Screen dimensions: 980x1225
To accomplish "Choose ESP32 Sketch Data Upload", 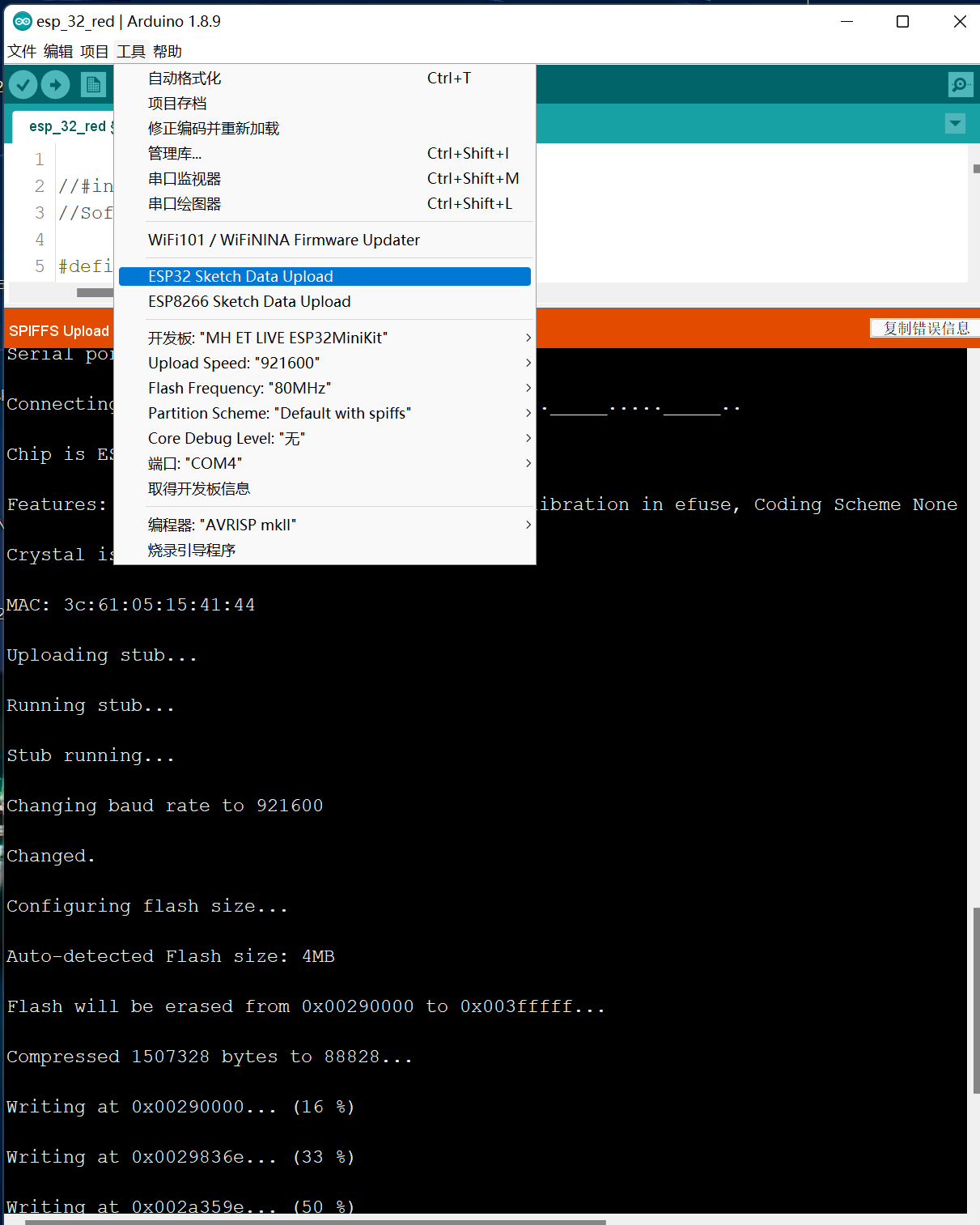I will (325, 277).
